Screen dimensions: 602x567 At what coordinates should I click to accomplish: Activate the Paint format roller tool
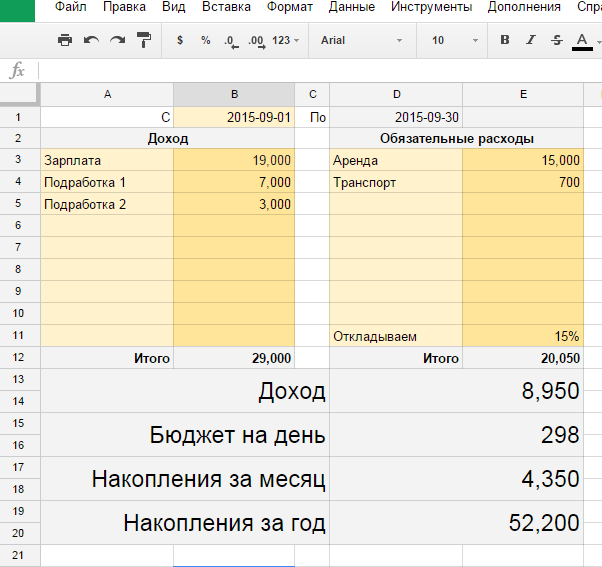click(144, 40)
